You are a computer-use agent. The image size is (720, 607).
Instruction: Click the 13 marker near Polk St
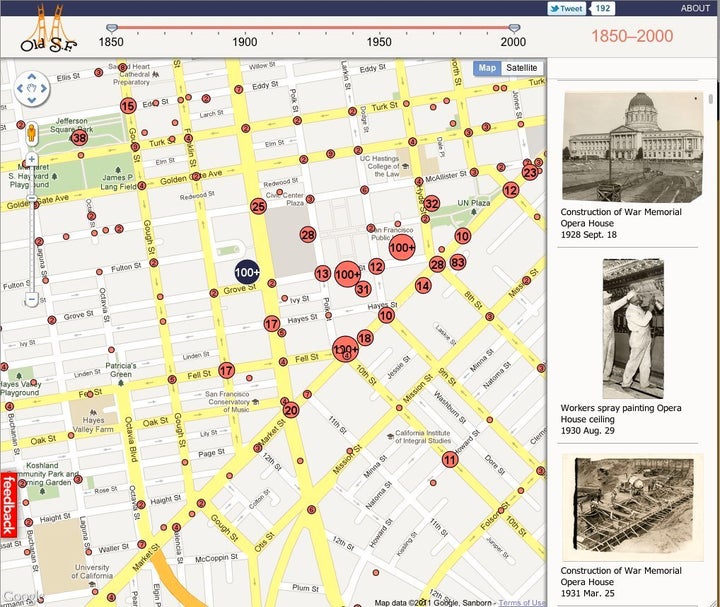tap(323, 274)
